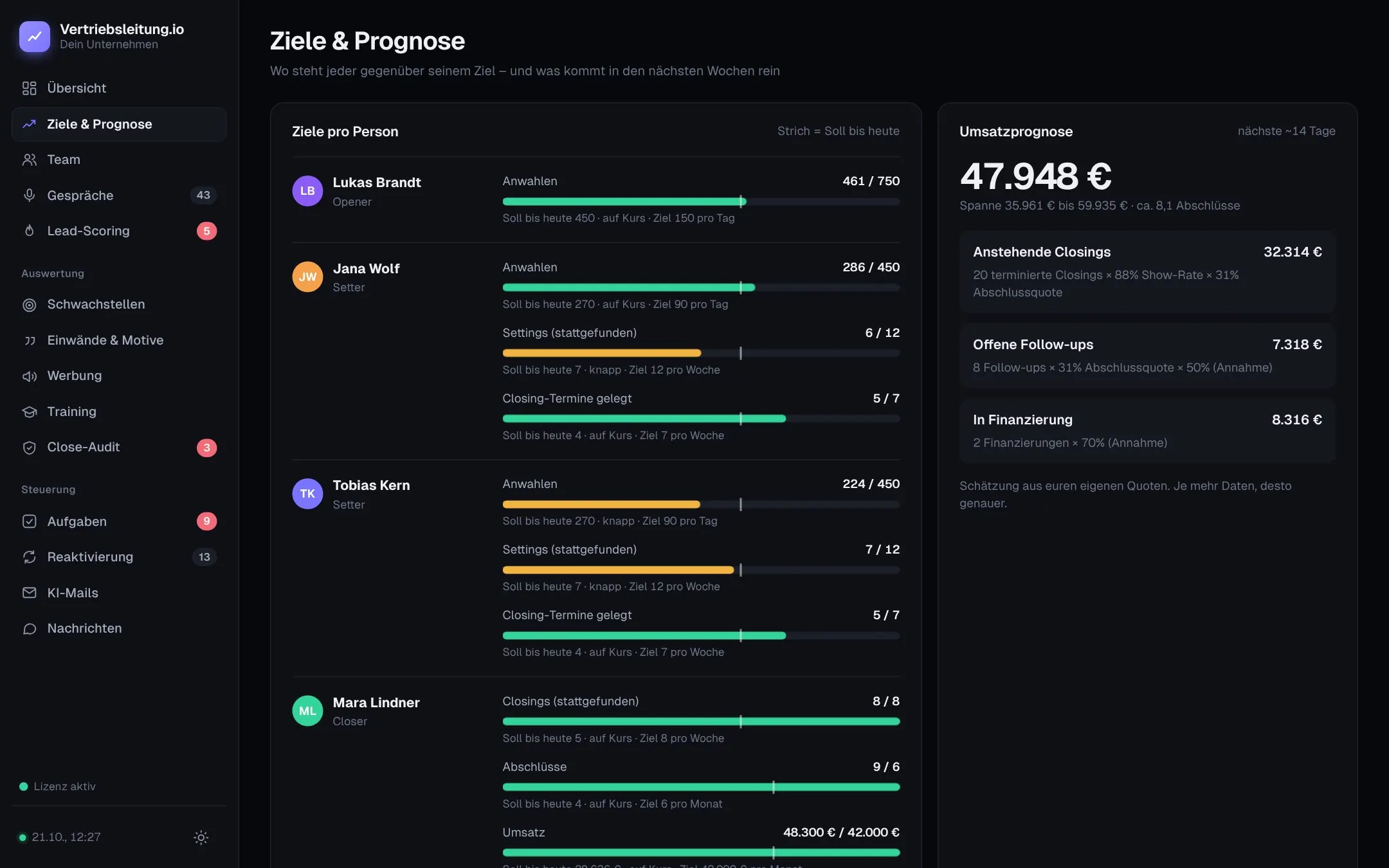Image resolution: width=1389 pixels, height=868 pixels.
Task: Click Tobias Kern's yellow Anwahlen progress bar
Action: tap(701, 505)
